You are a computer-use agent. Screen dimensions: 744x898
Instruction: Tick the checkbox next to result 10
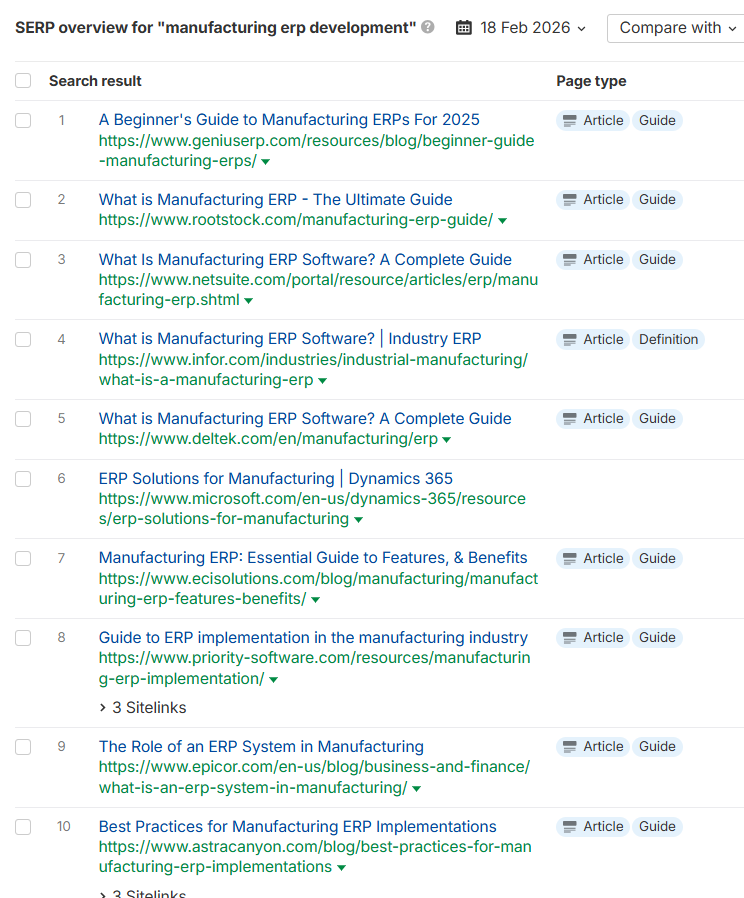23,827
